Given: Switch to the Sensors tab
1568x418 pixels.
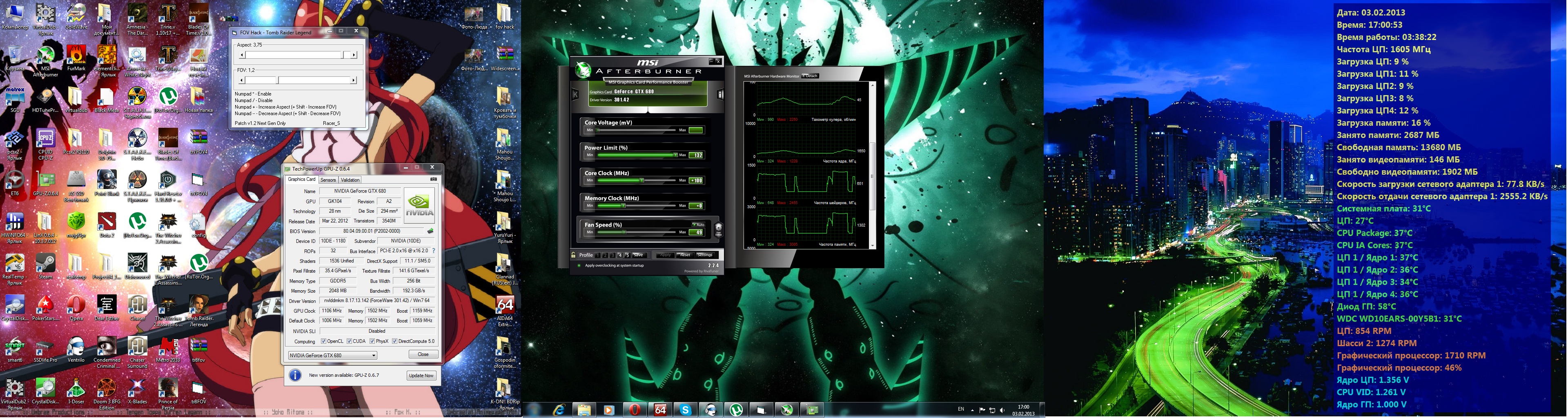Looking at the screenshot, I should 328,180.
